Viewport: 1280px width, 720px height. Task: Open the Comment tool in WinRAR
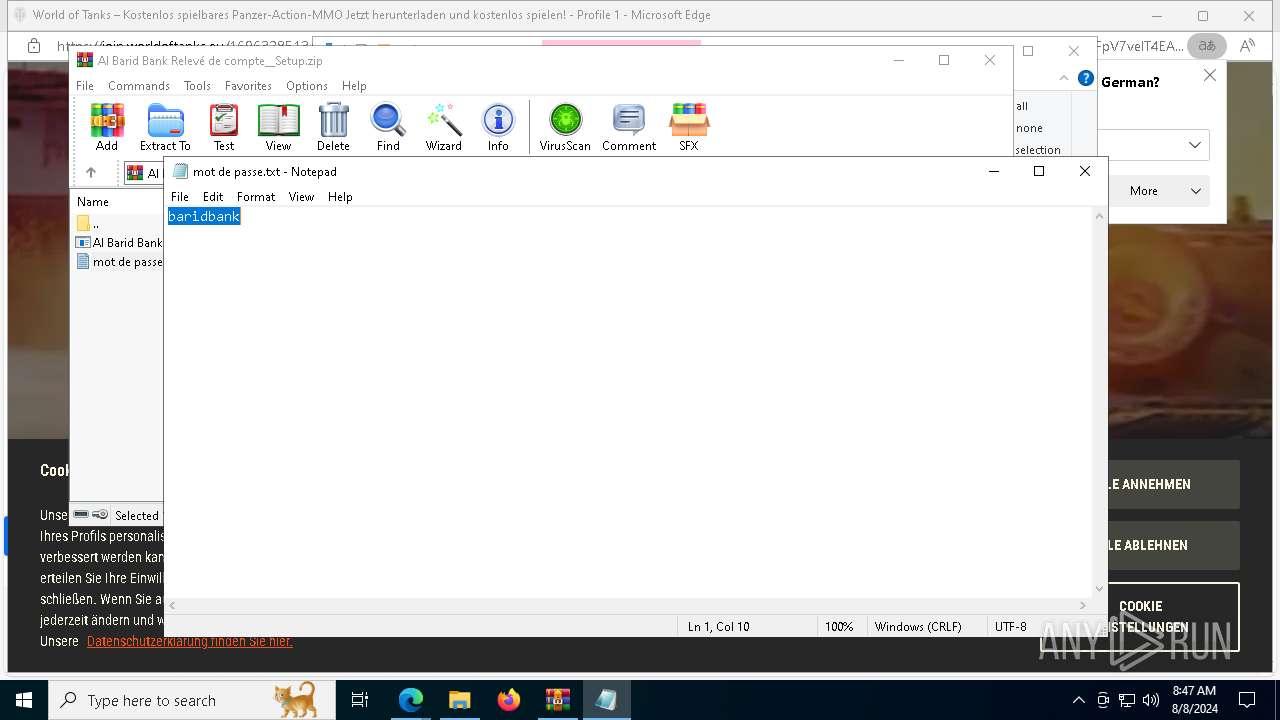pos(629,127)
